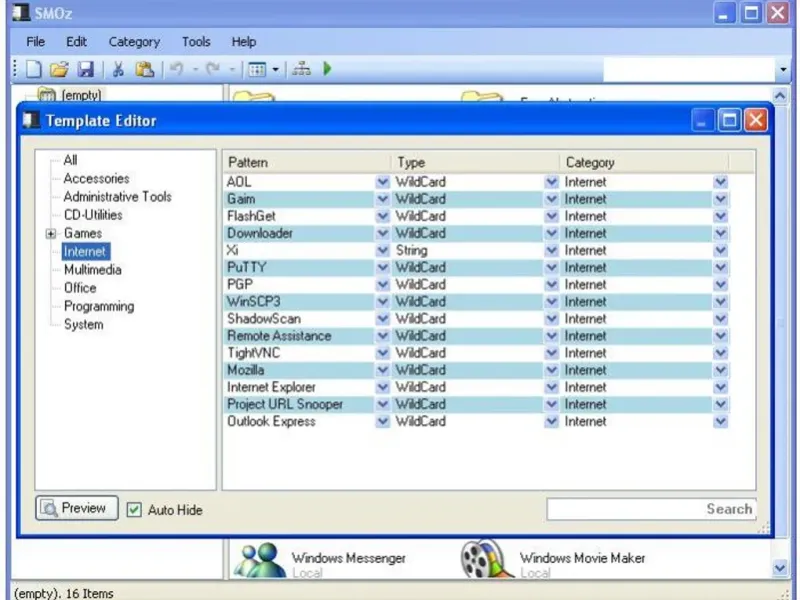The width and height of the screenshot is (800, 600).
Task: Click the Windows Messenger icon
Action: pos(260,560)
